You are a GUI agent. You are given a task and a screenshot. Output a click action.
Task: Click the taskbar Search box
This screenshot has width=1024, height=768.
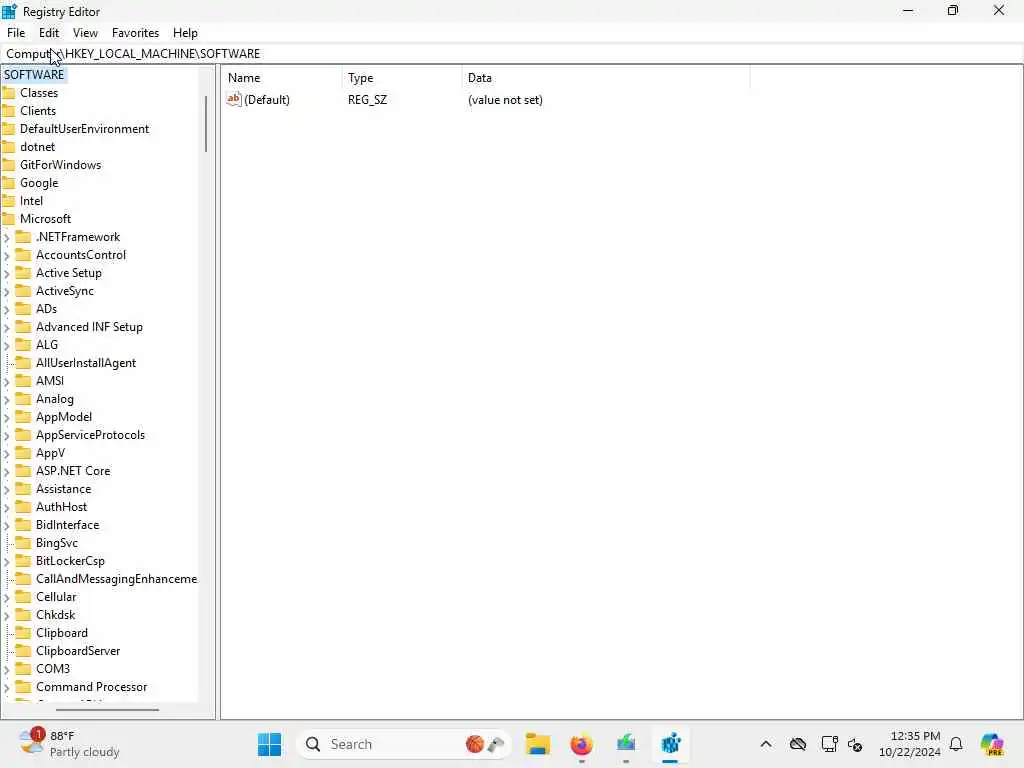[x=403, y=744]
